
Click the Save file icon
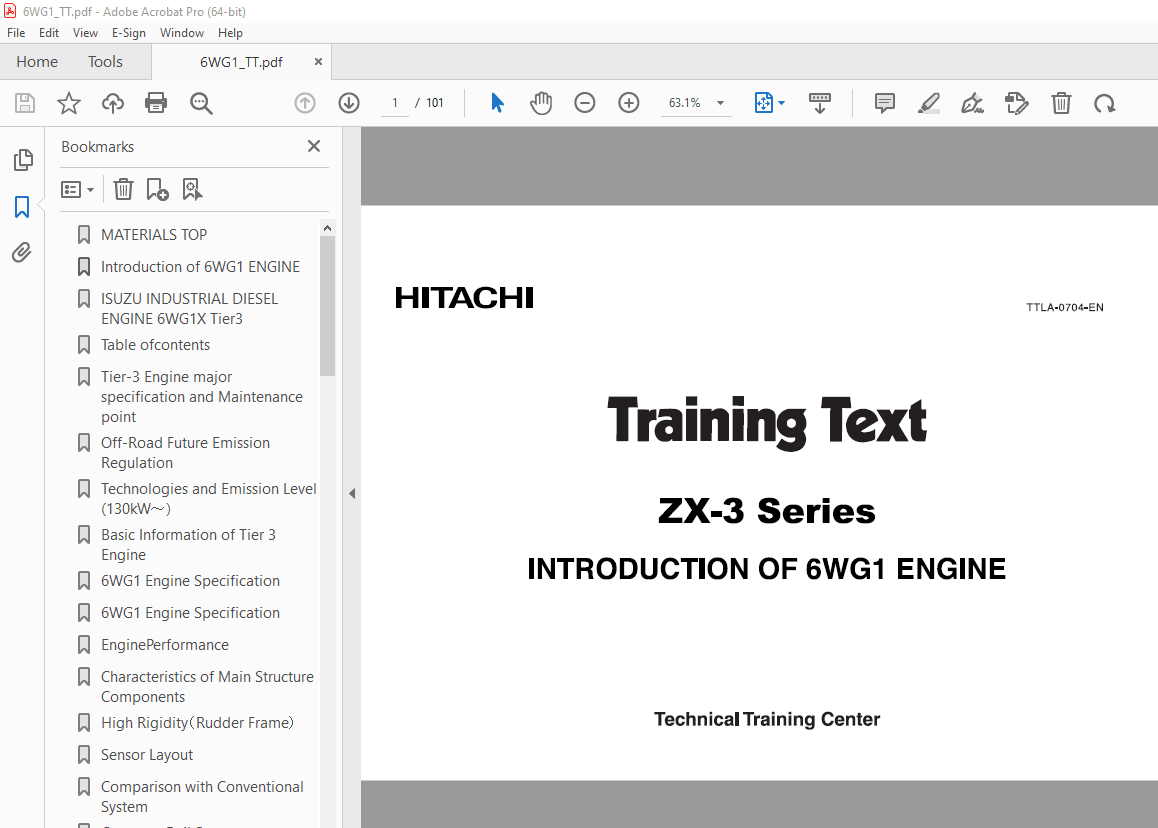(25, 103)
